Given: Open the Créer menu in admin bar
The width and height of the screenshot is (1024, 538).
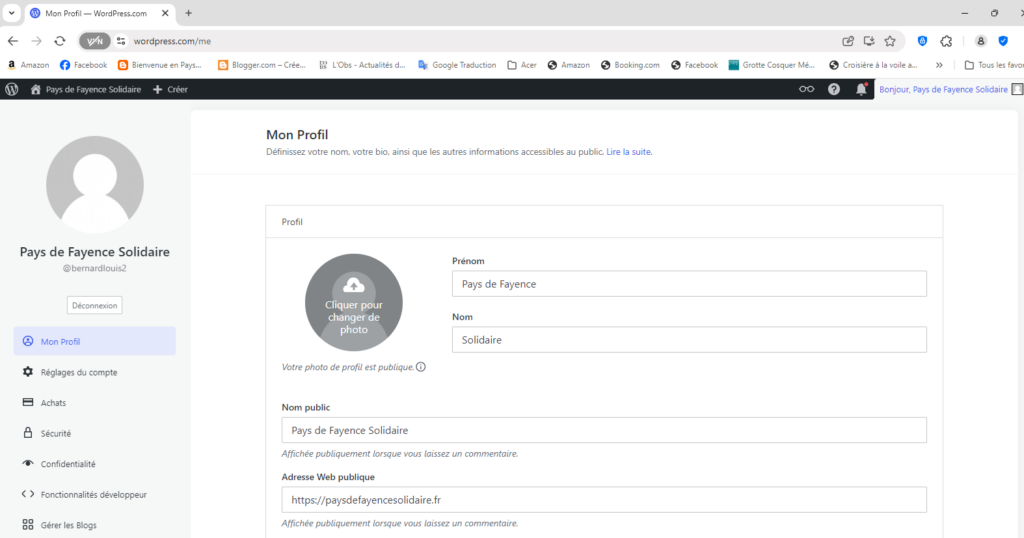Looking at the screenshot, I should (170, 89).
